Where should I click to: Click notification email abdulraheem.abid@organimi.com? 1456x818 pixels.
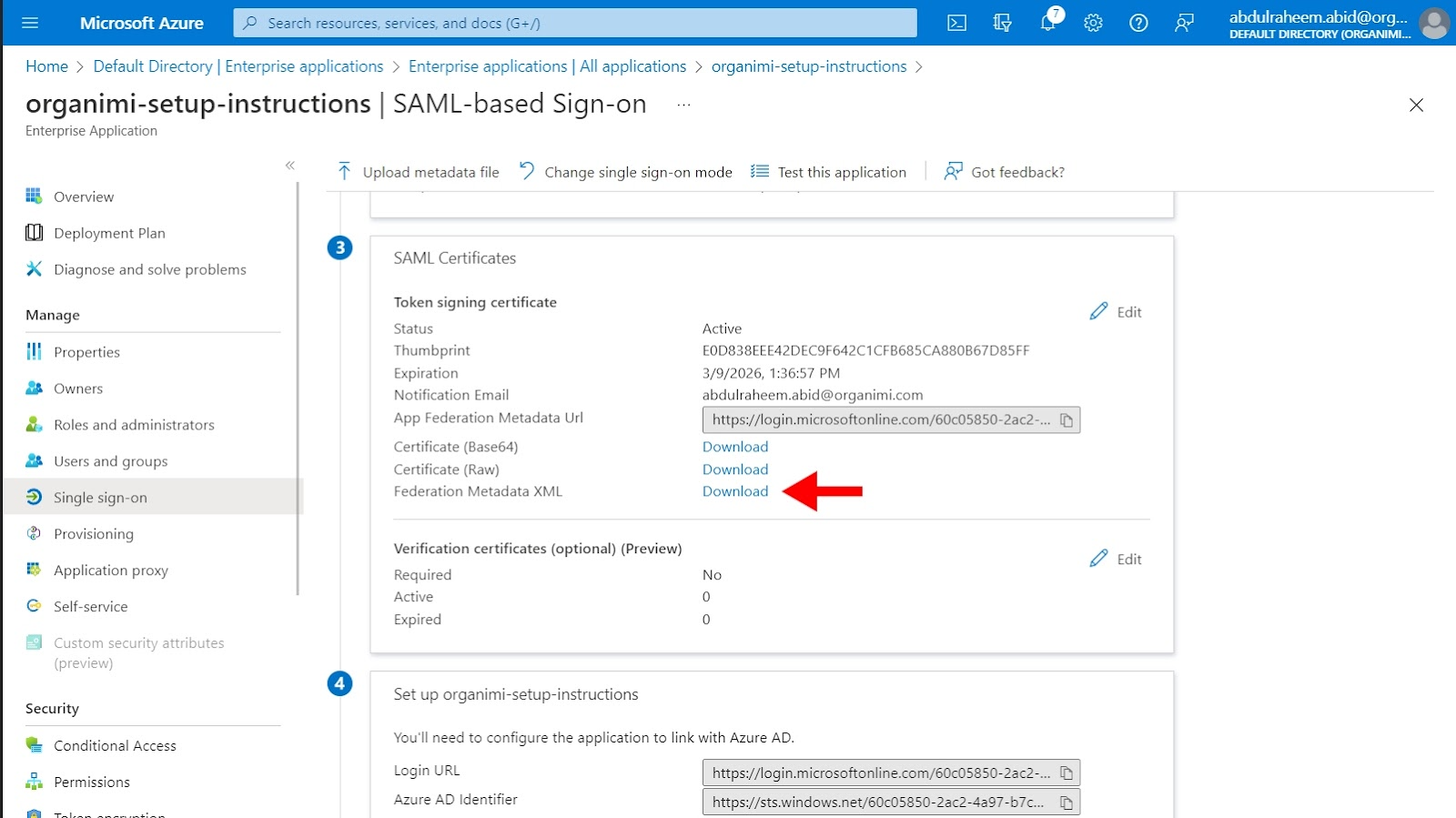click(813, 395)
